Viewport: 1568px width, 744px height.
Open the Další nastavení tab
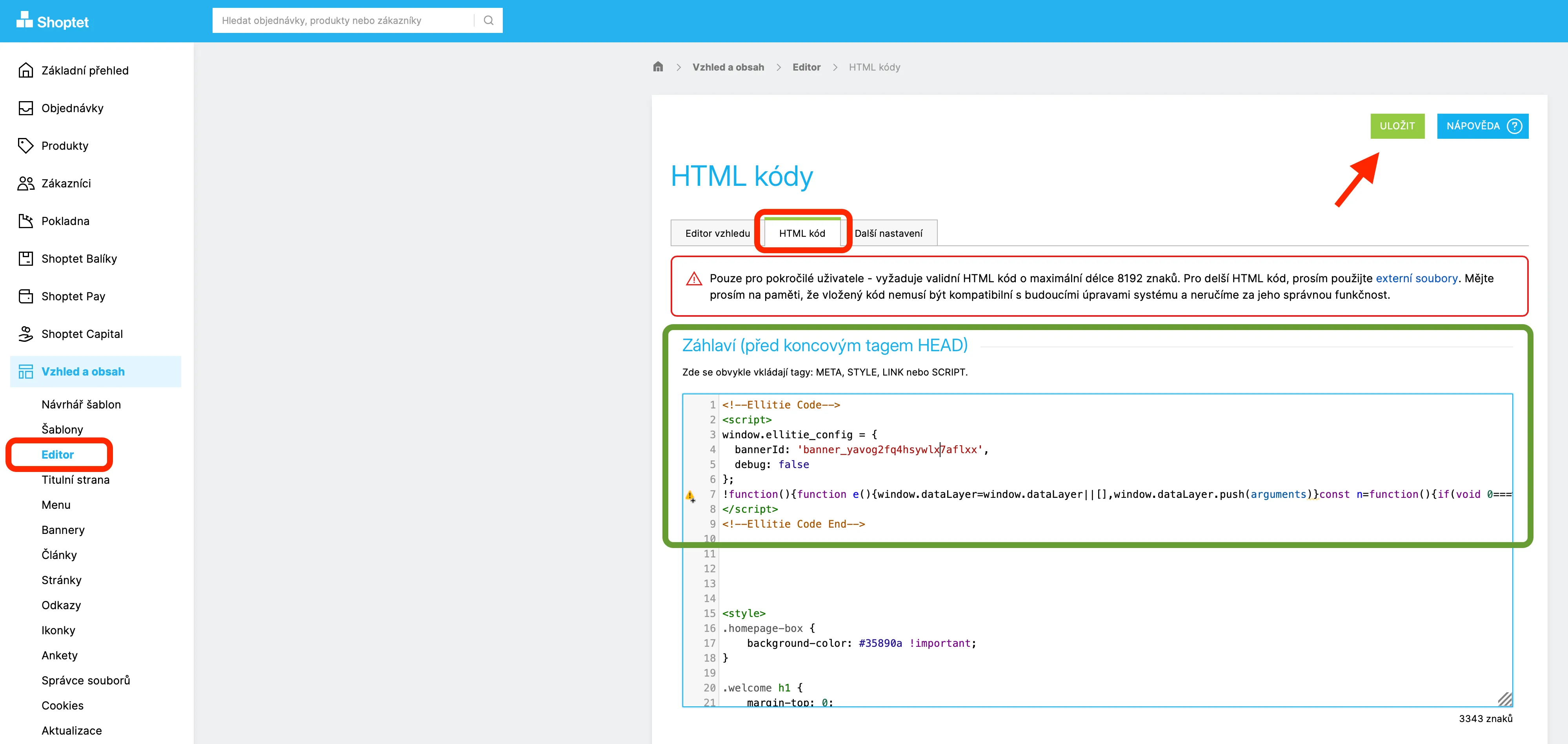[891, 233]
